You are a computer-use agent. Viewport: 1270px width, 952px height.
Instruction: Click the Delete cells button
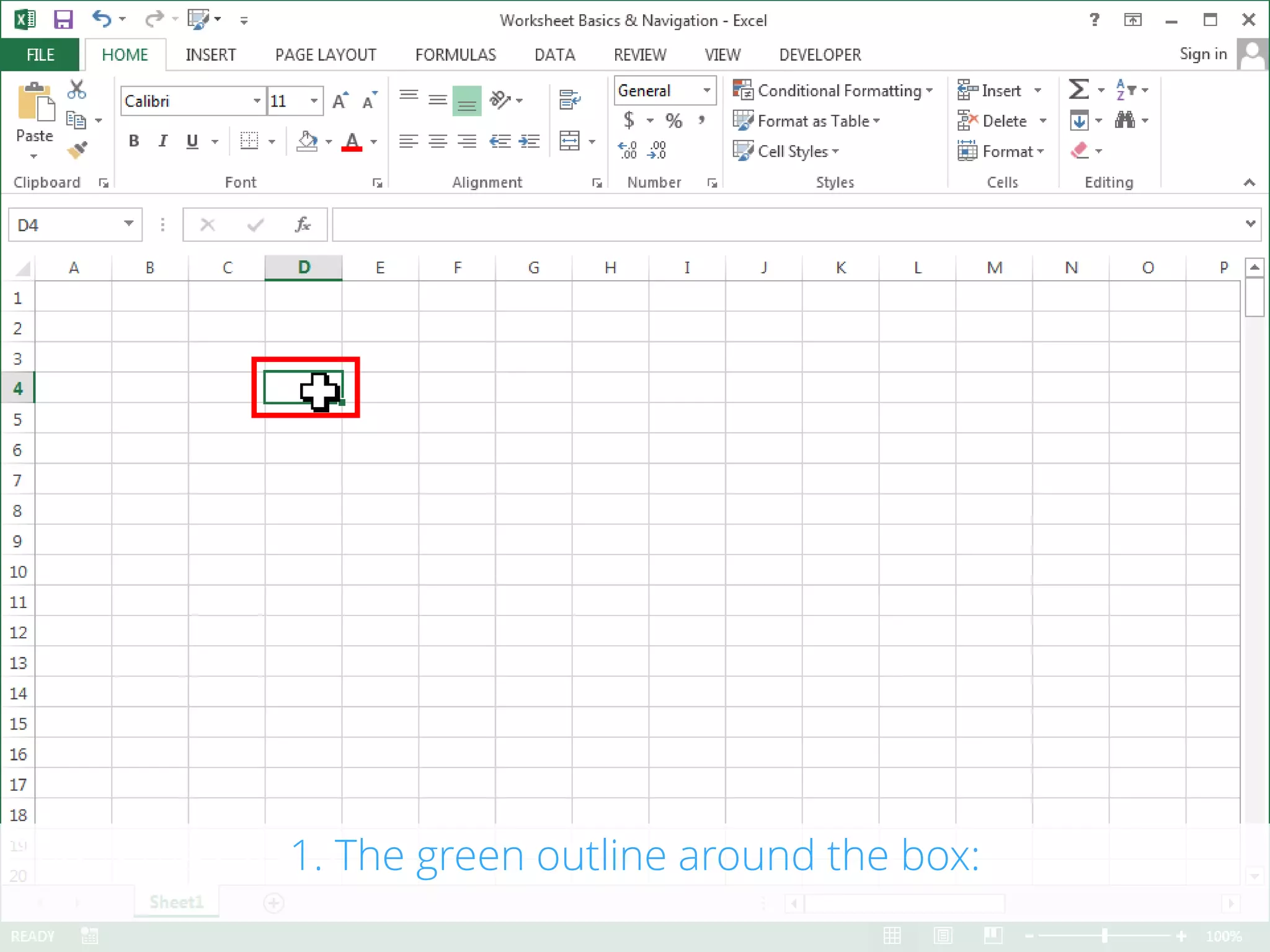click(1002, 121)
